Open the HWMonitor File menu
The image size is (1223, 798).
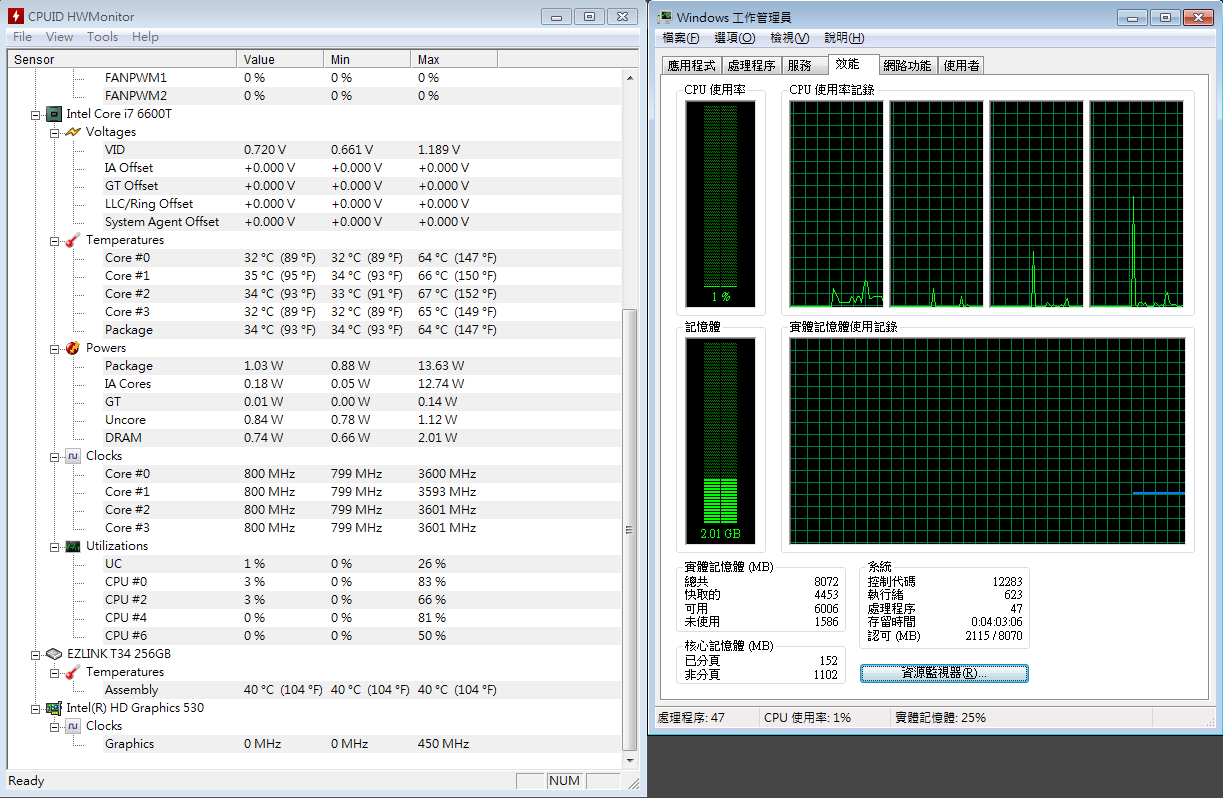point(22,37)
